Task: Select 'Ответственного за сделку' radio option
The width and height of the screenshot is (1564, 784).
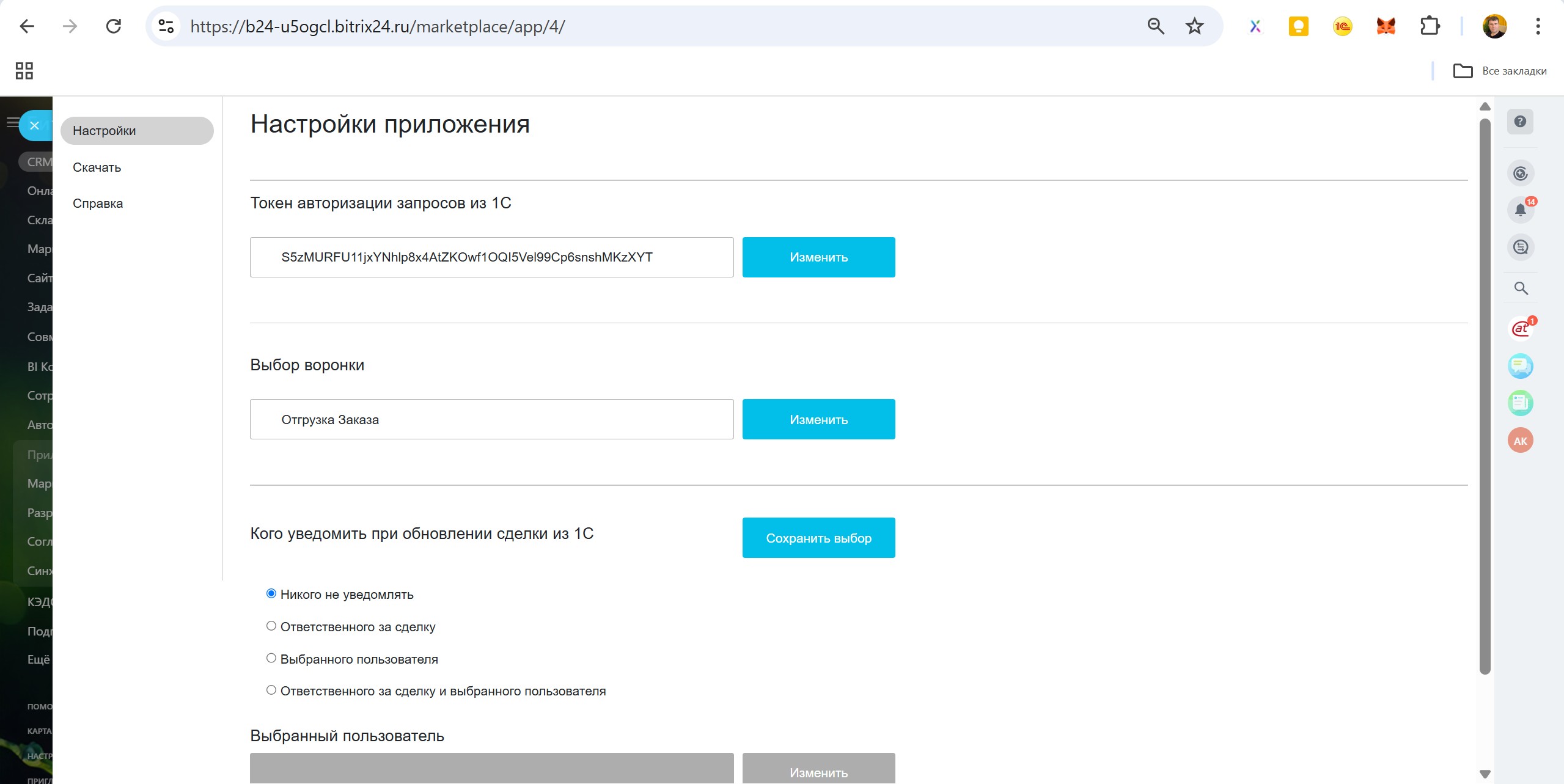Action: coord(271,626)
